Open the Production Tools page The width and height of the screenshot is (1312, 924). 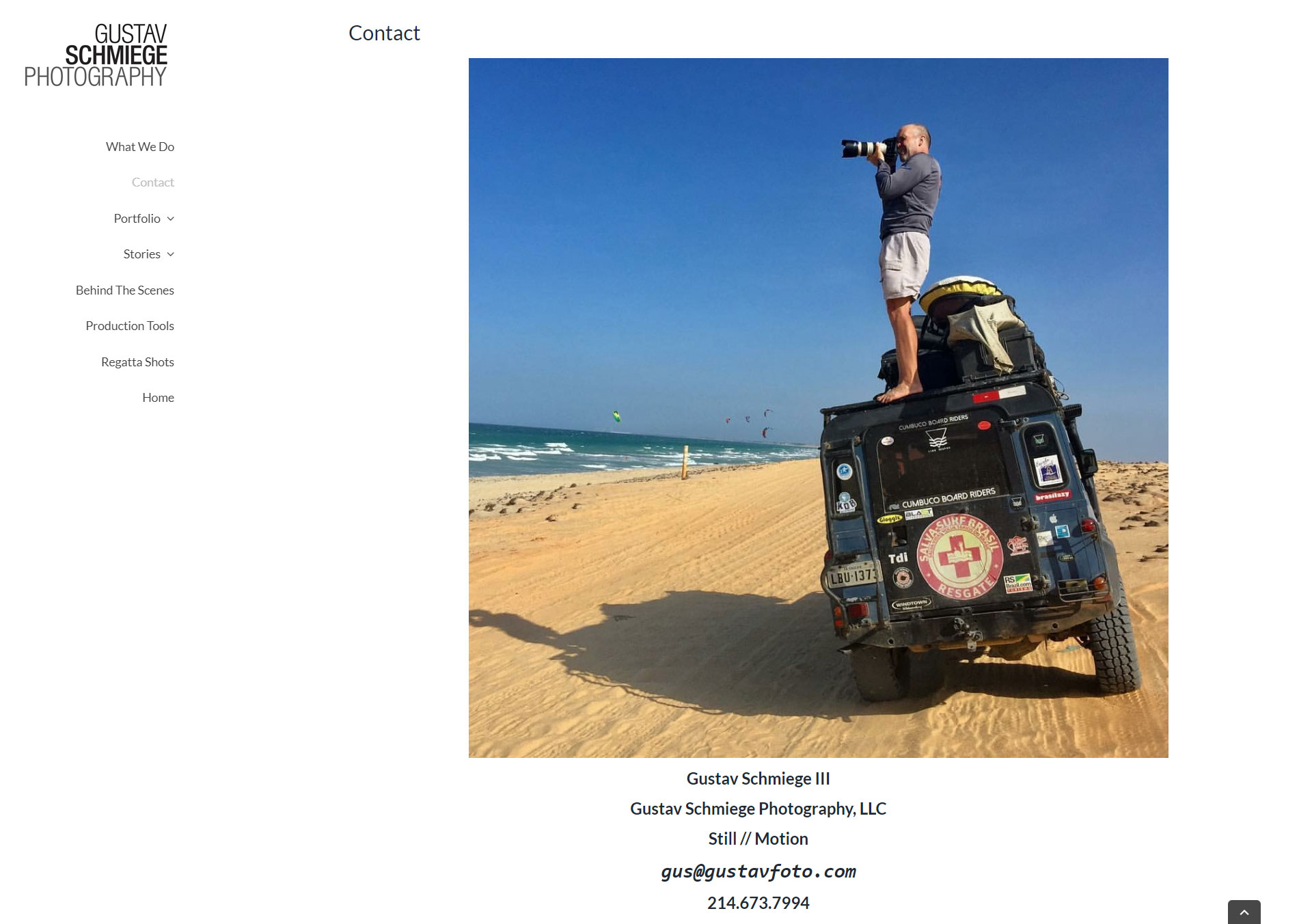(x=129, y=326)
